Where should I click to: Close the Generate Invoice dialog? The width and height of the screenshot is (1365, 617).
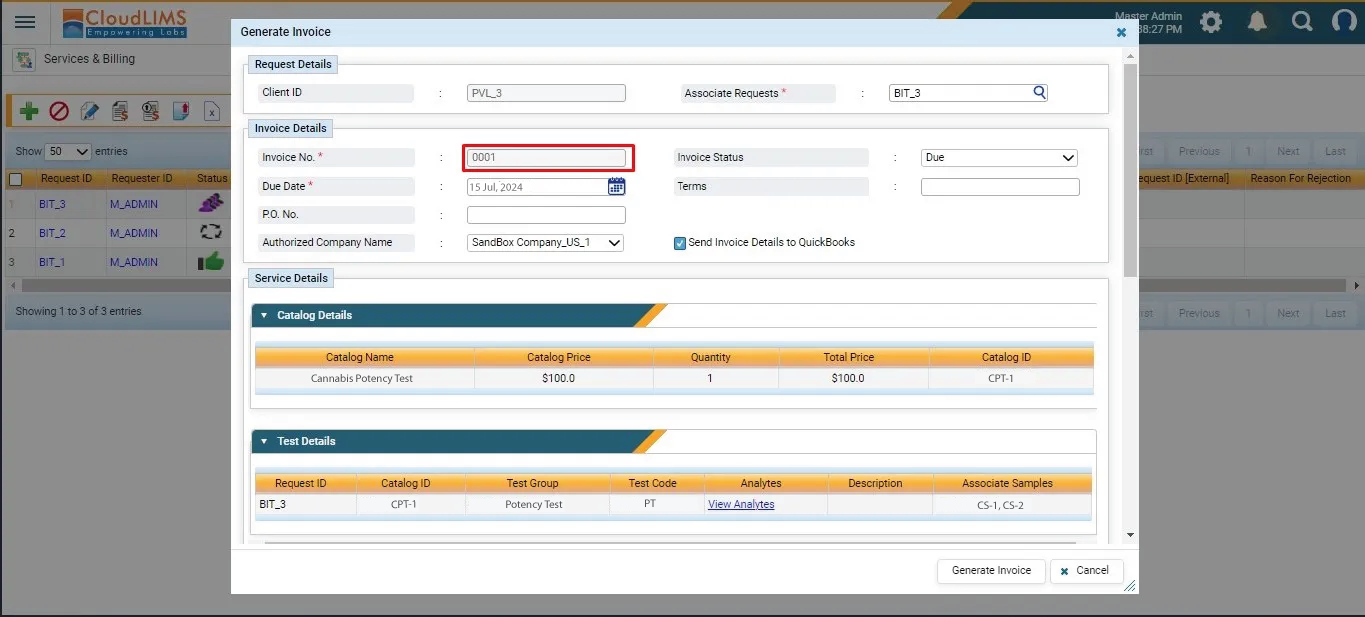click(x=1121, y=32)
